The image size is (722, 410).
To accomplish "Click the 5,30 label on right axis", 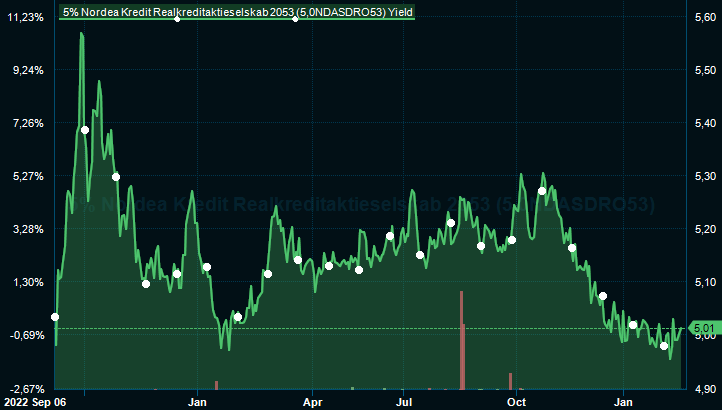I will [x=704, y=177].
